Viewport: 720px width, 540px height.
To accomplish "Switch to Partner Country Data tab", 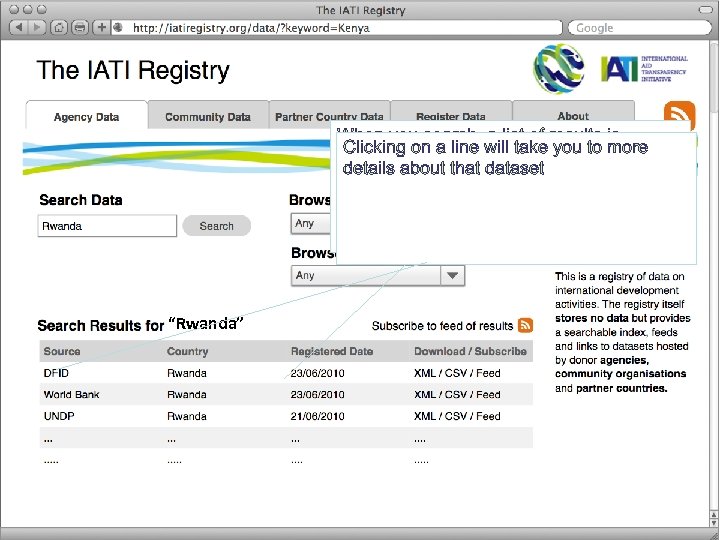I will point(329,114).
